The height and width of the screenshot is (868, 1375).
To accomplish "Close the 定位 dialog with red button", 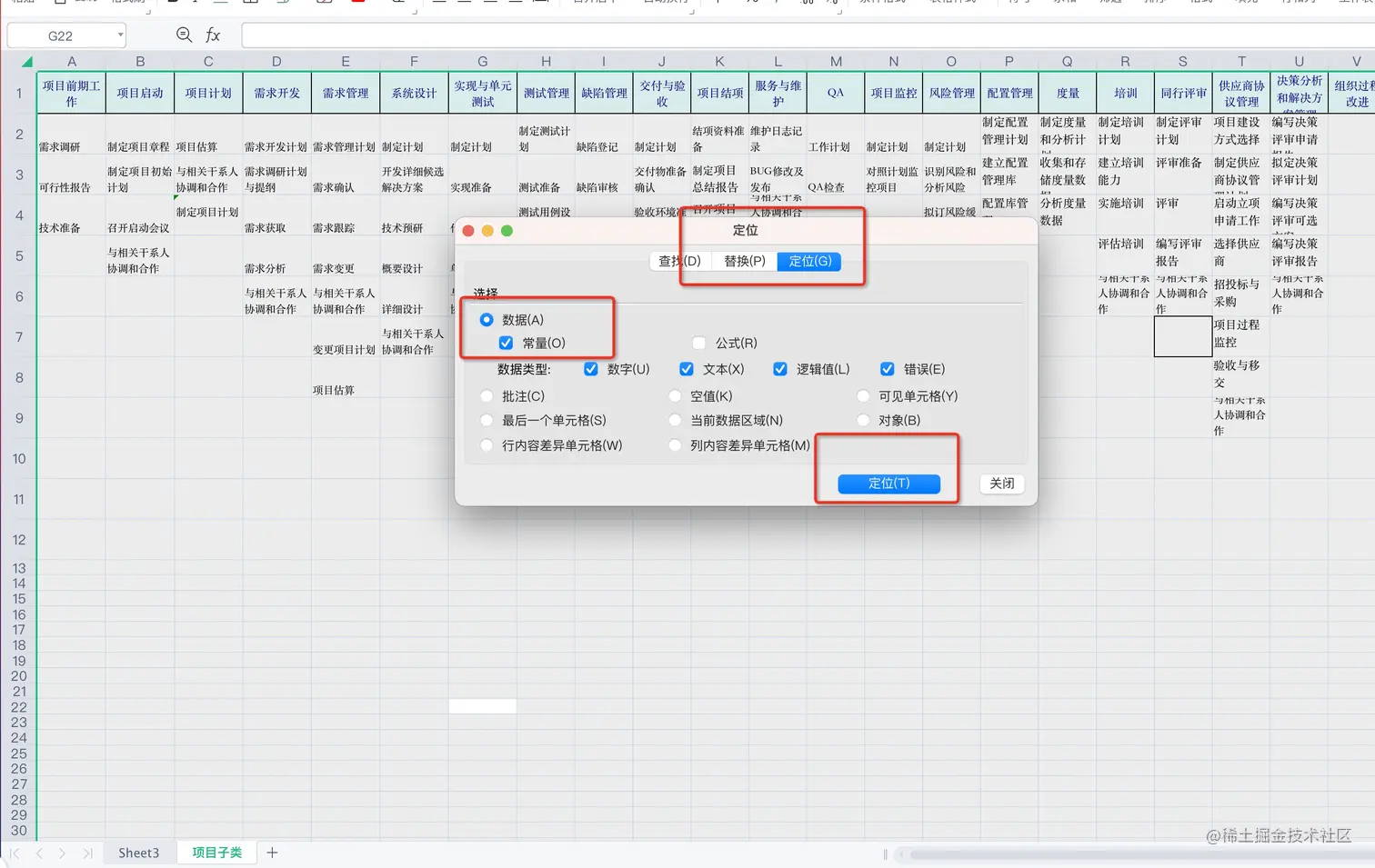I will 468,231.
